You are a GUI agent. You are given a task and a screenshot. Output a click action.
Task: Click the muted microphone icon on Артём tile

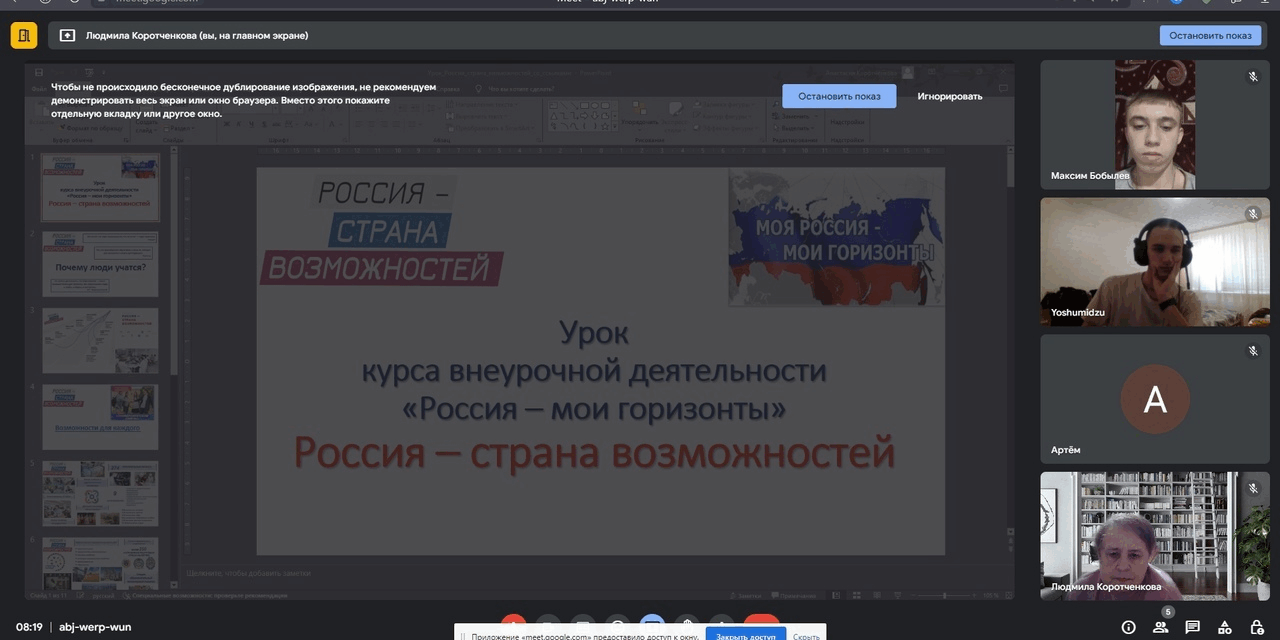click(x=1252, y=351)
